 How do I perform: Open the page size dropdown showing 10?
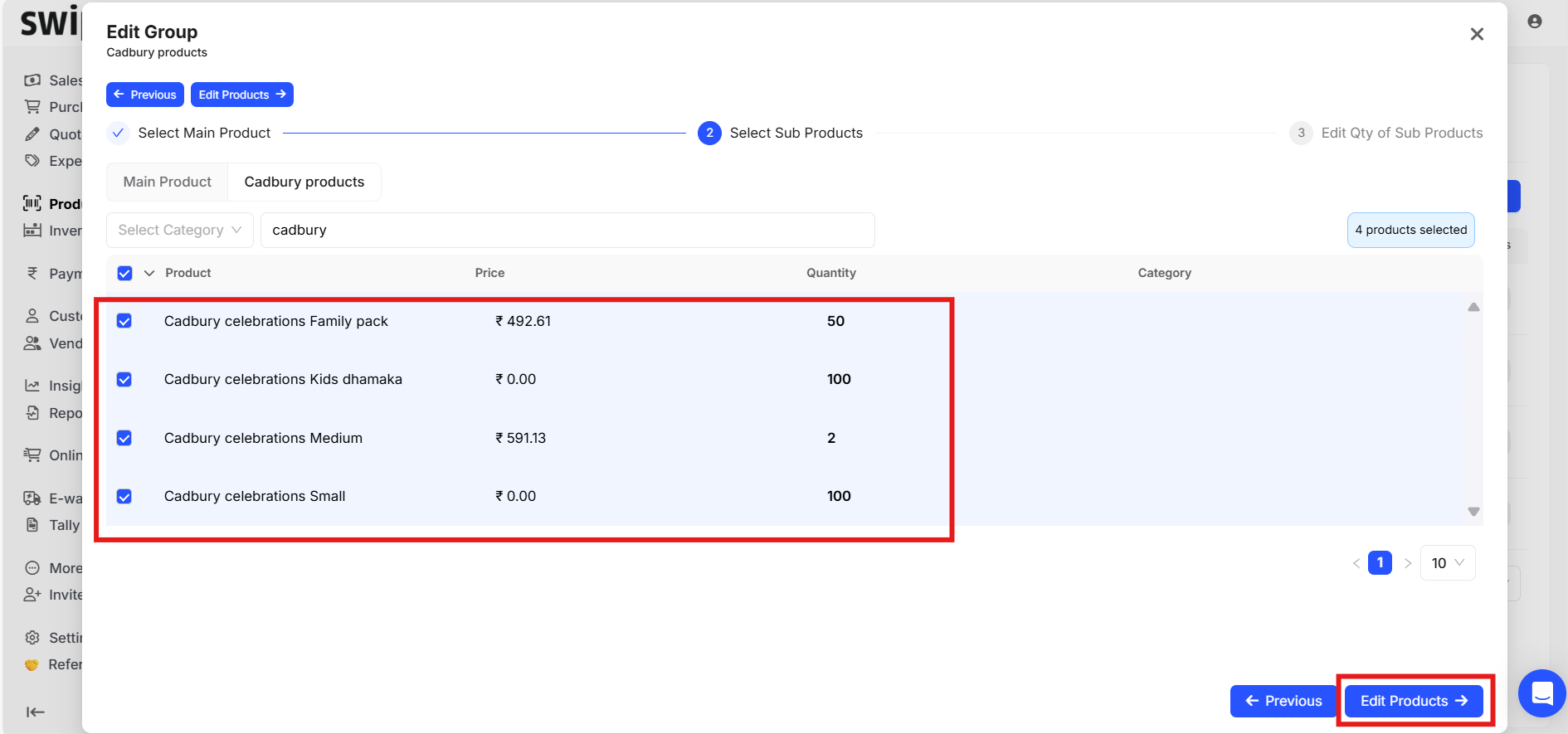pyautogui.click(x=1448, y=562)
